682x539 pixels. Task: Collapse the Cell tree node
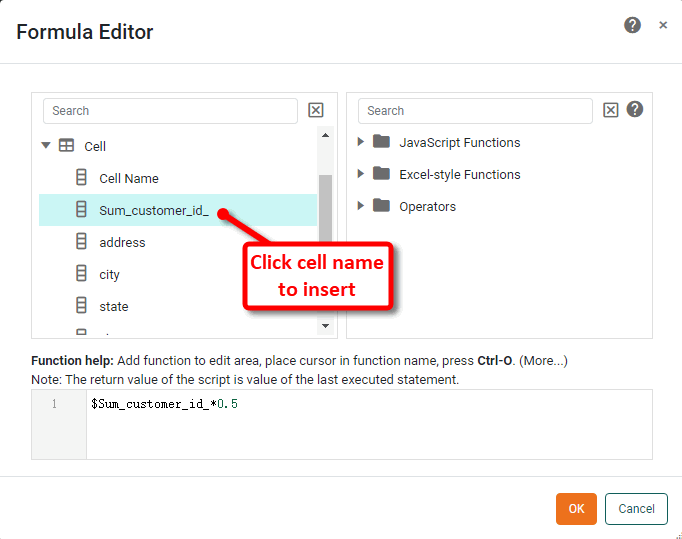(46, 146)
